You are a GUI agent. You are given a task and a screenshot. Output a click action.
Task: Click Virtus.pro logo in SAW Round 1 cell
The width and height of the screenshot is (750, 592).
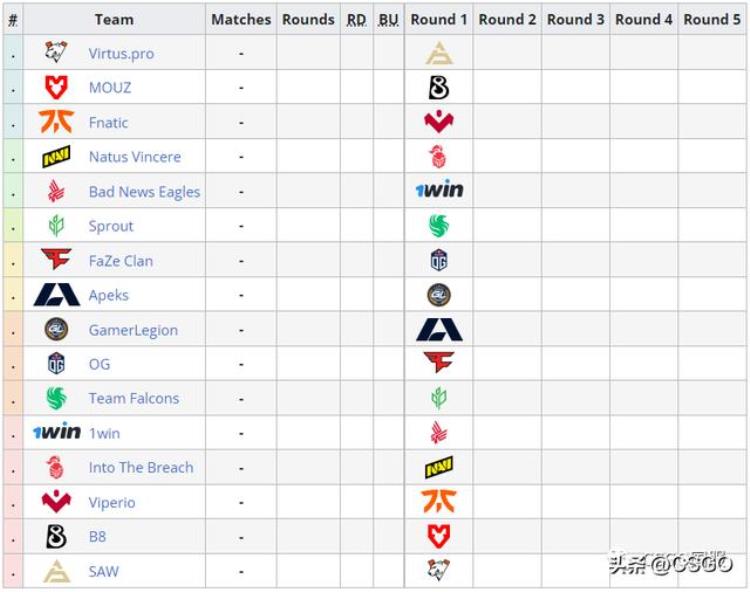pos(439,570)
